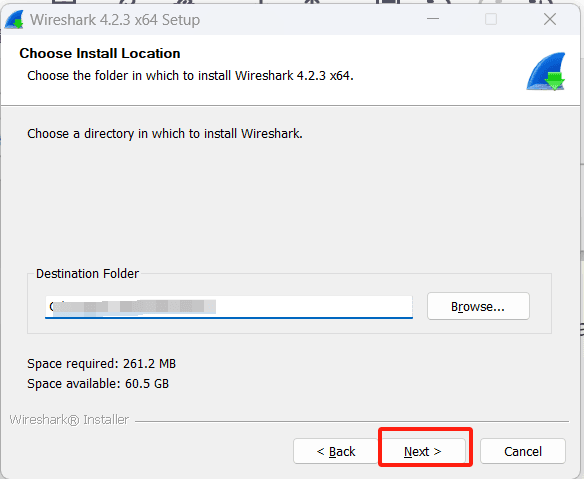The image size is (584, 479).
Task: Click the Destination Folder group label
Action: tap(88, 274)
